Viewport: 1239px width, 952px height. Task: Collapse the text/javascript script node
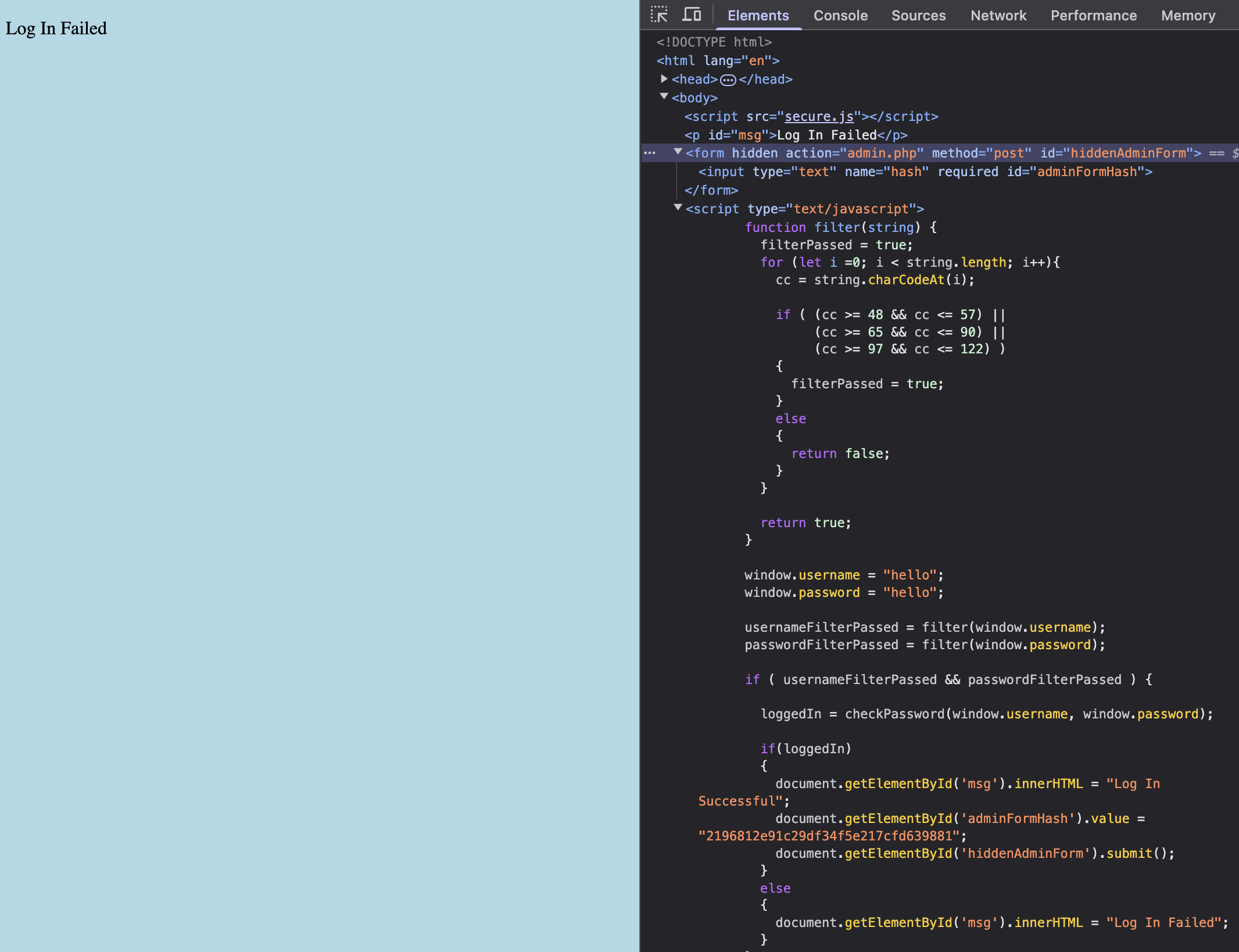(678, 208)
